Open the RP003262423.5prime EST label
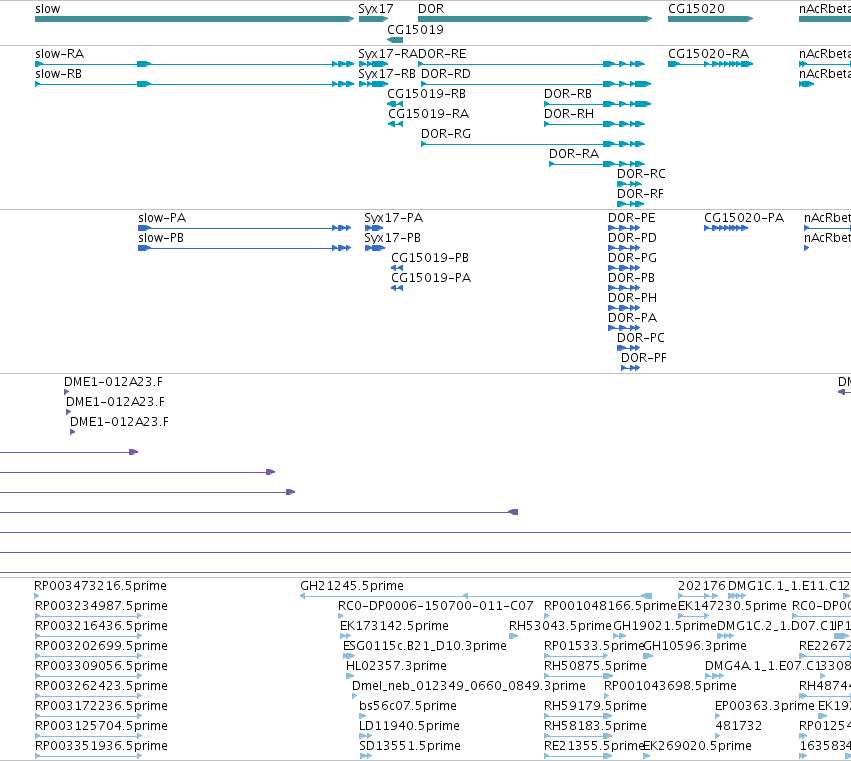This screenshot has height=761, width=851. [x=101, y=687]
